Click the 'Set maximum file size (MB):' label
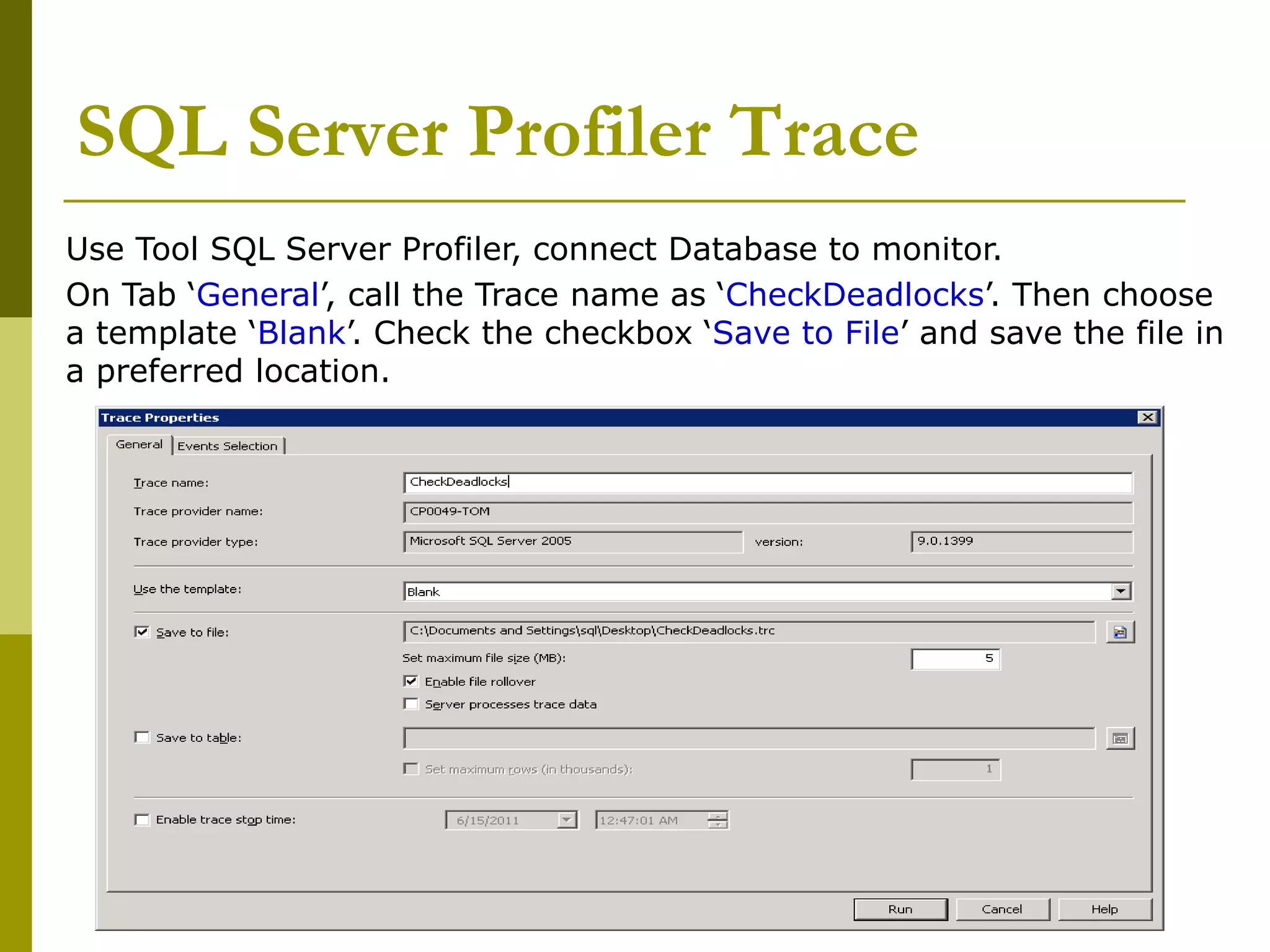This screenshot has width=1270, height=952. point(484,658)
